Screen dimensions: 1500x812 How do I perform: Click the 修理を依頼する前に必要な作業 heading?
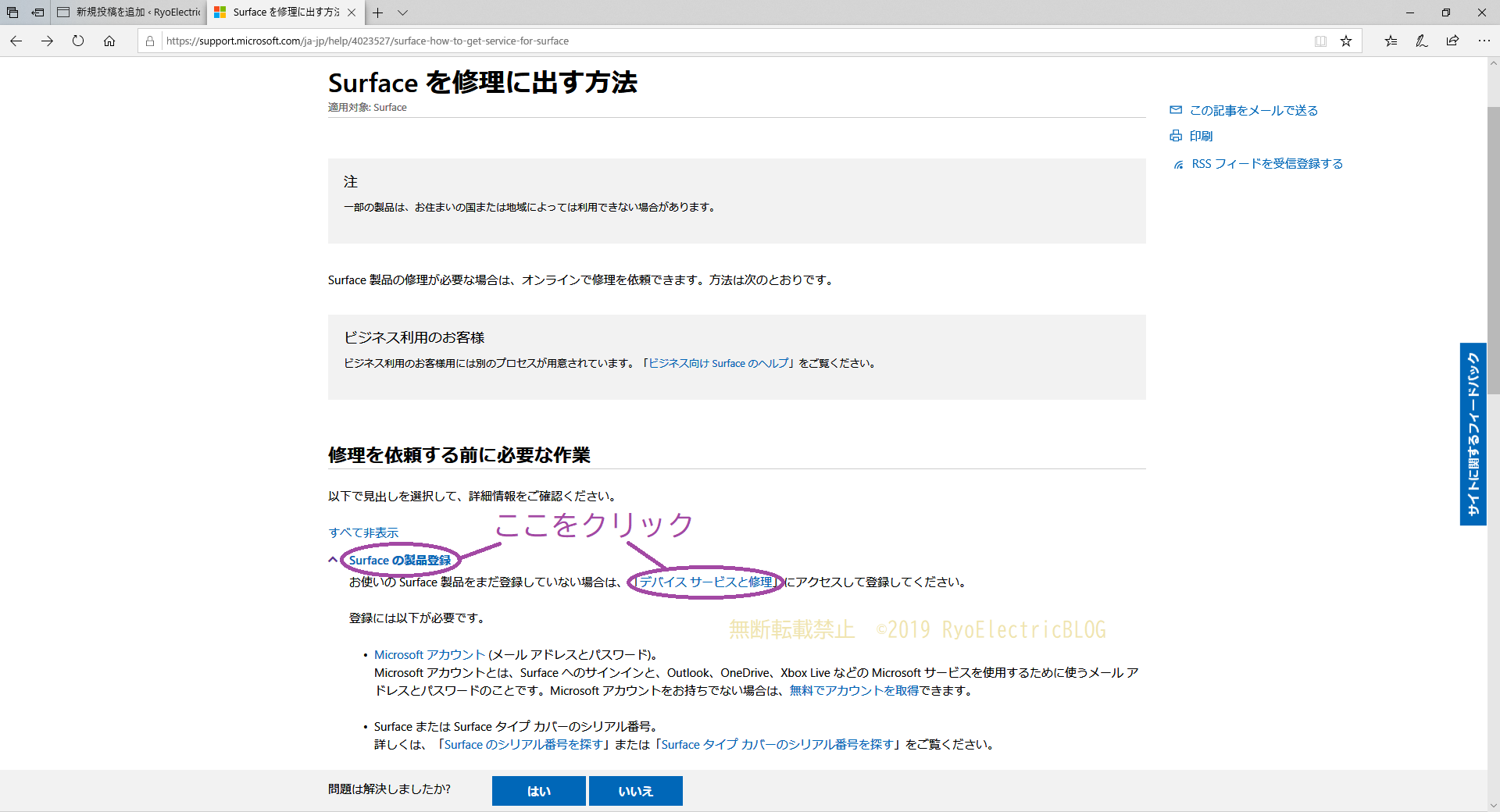(459, 455)
